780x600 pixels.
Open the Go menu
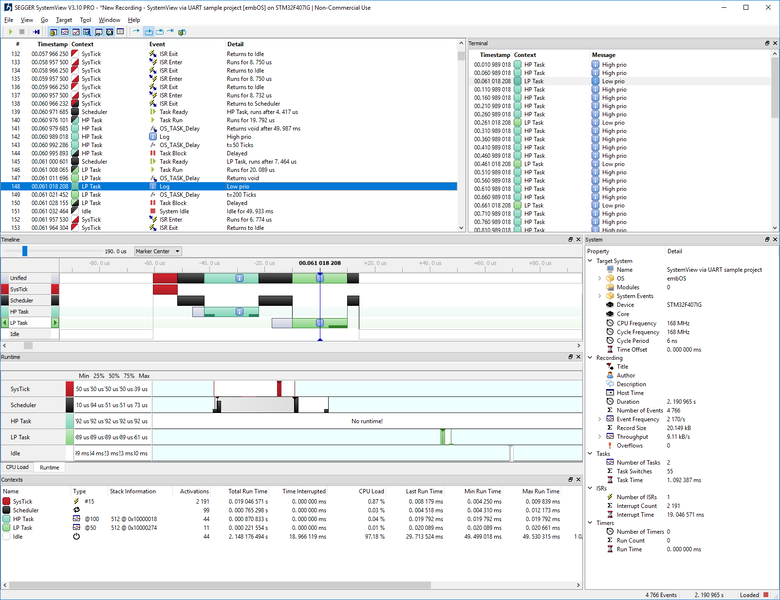(x=44, y=20)
